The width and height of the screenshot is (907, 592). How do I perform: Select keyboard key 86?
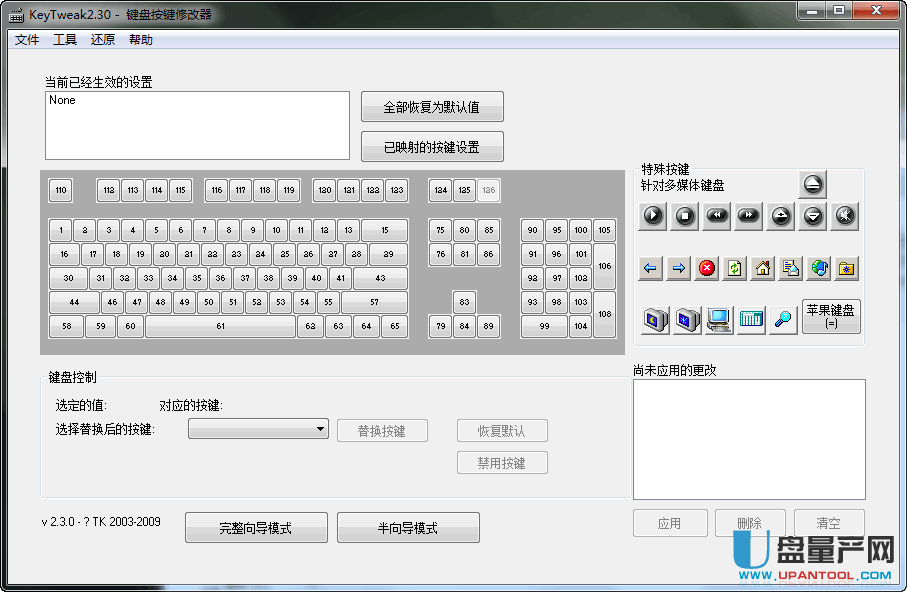(x=489, y=254)
